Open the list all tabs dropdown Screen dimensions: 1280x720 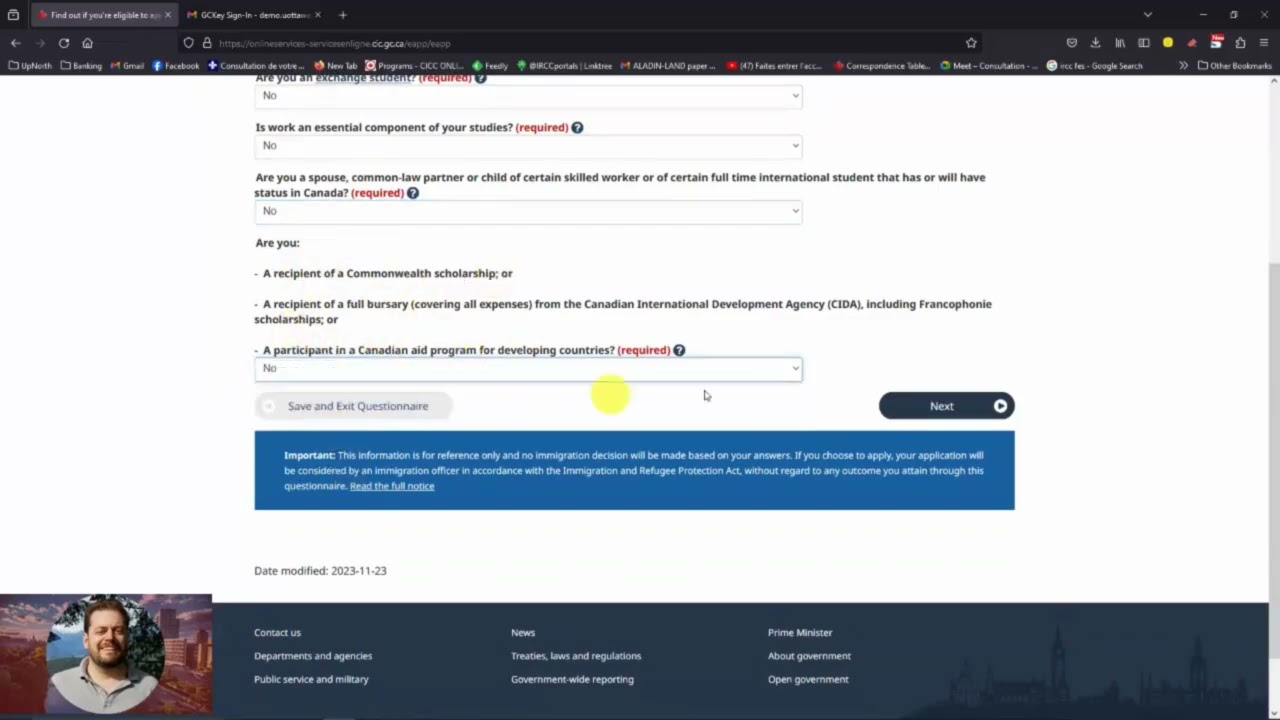1148,15
